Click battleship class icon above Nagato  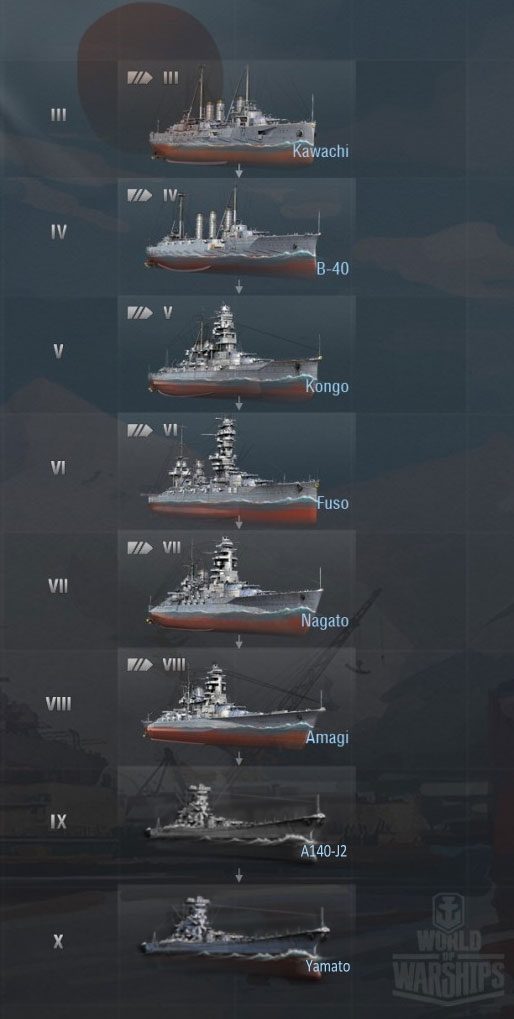[x=140, y=547]
